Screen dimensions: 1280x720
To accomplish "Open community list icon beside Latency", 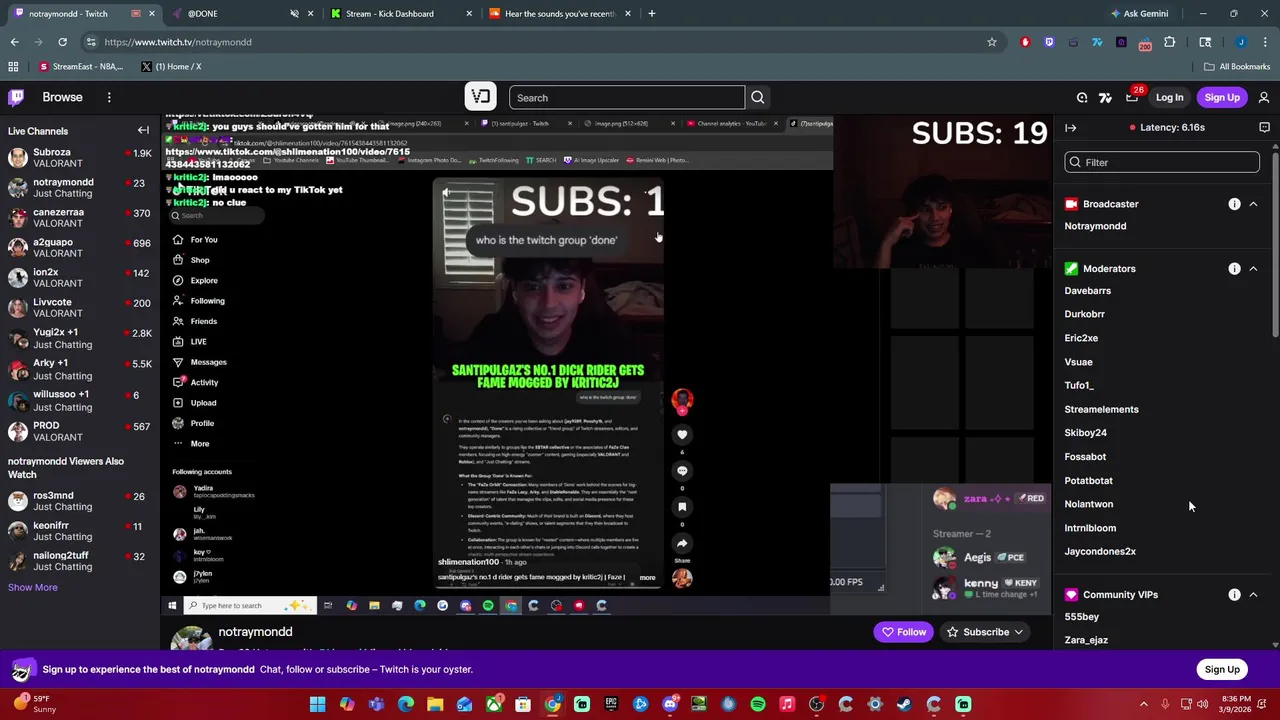I will point(1264,127).
